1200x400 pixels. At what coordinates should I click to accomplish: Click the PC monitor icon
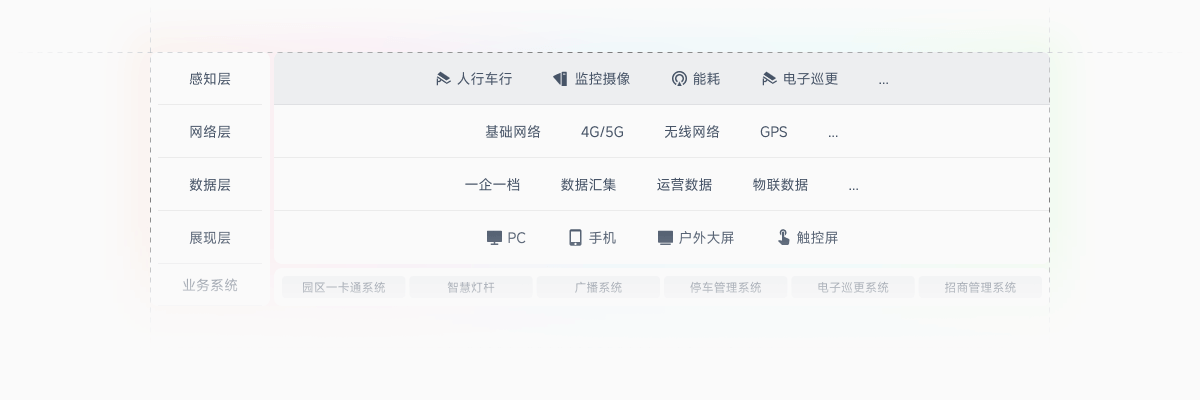pos(494,238)
